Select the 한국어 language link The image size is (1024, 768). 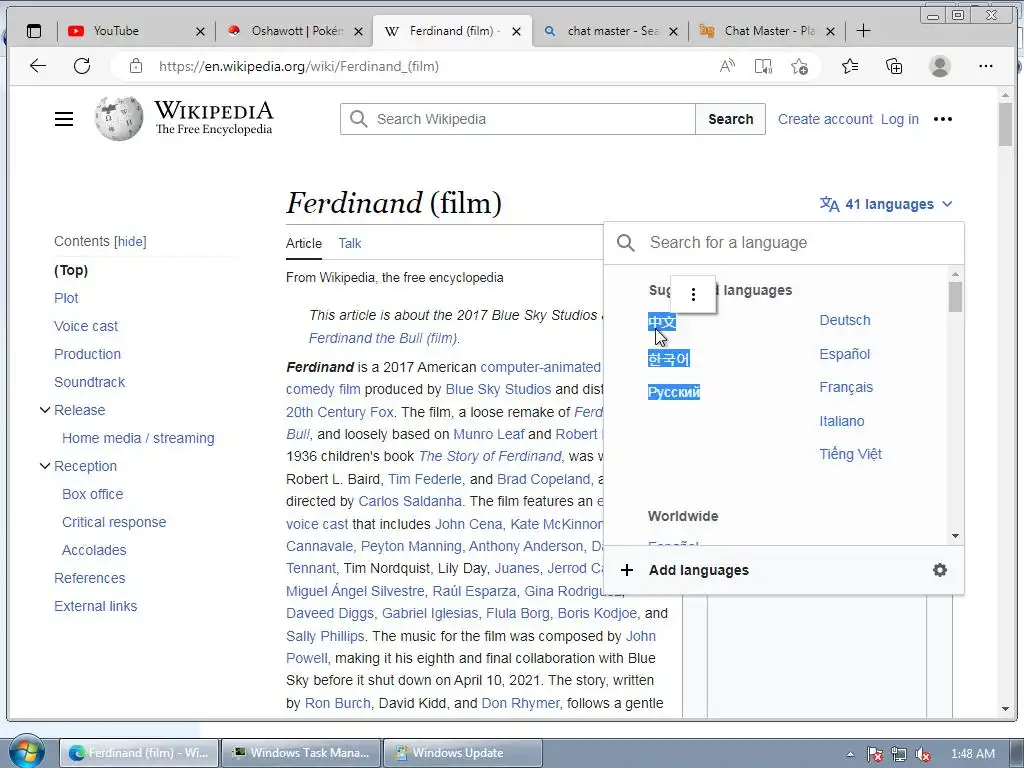coord(669,359)
